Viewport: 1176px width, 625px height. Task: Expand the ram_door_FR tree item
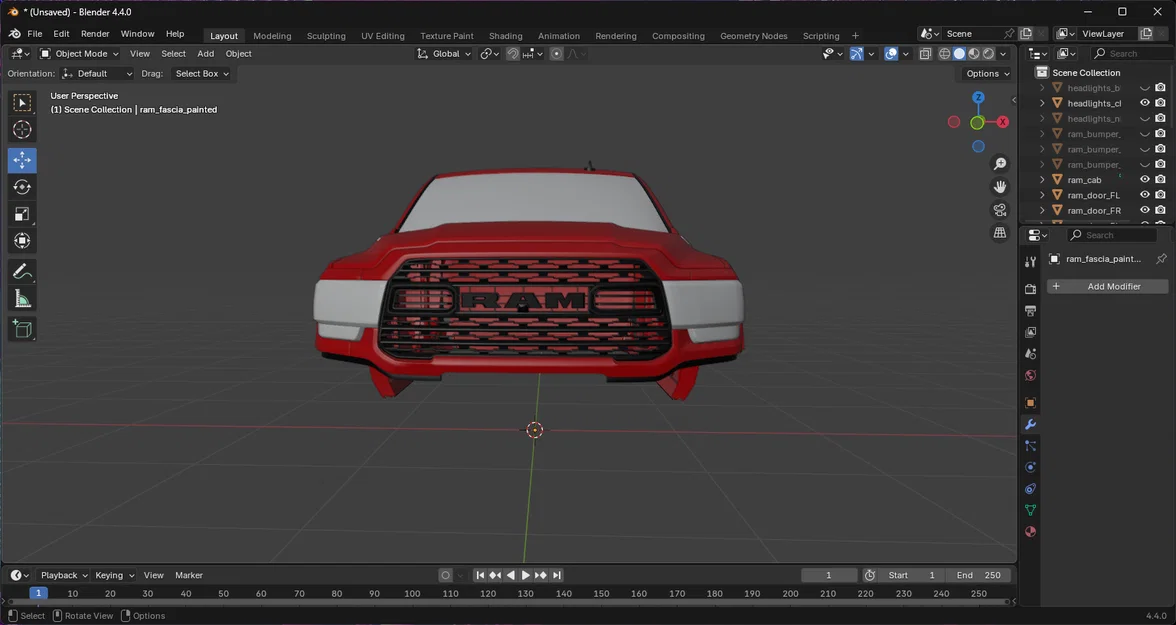point(1042,211)
